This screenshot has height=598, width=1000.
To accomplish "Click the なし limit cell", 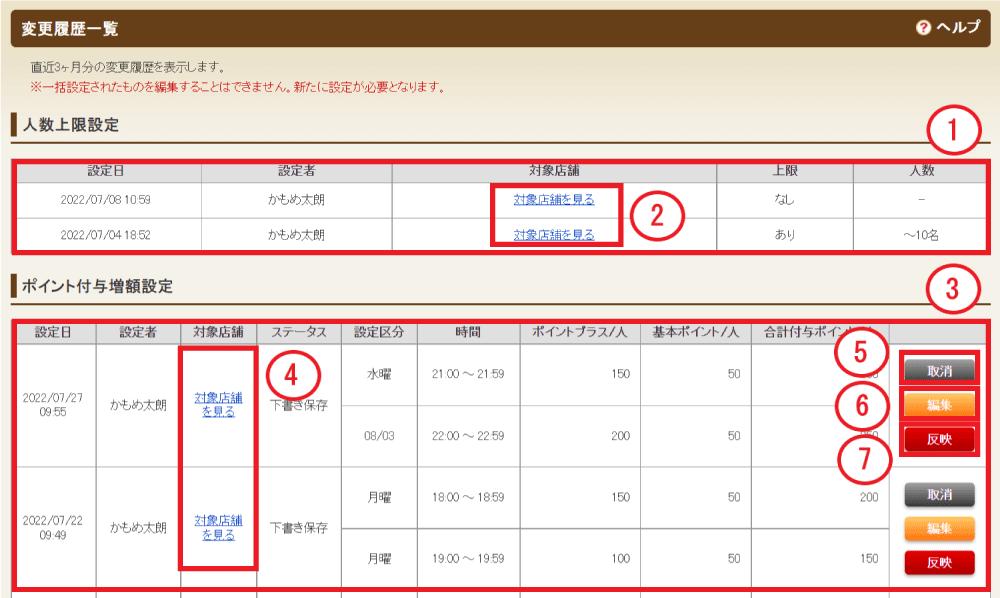I will click(x=785, y=200).
